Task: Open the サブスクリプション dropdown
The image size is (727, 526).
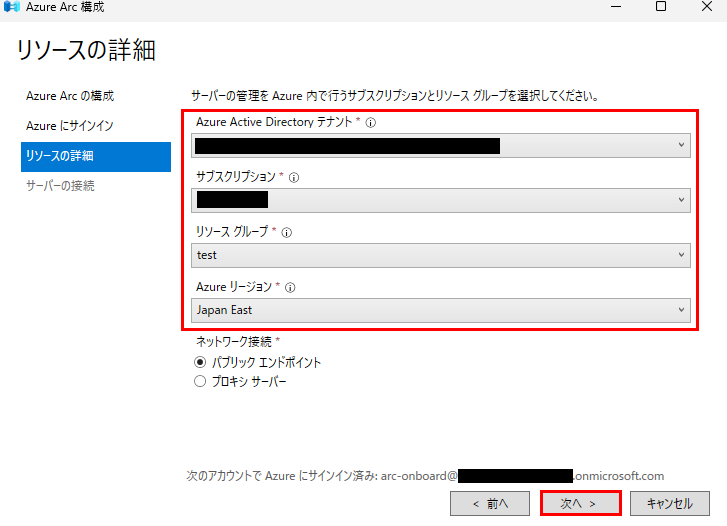Action: 440,200
